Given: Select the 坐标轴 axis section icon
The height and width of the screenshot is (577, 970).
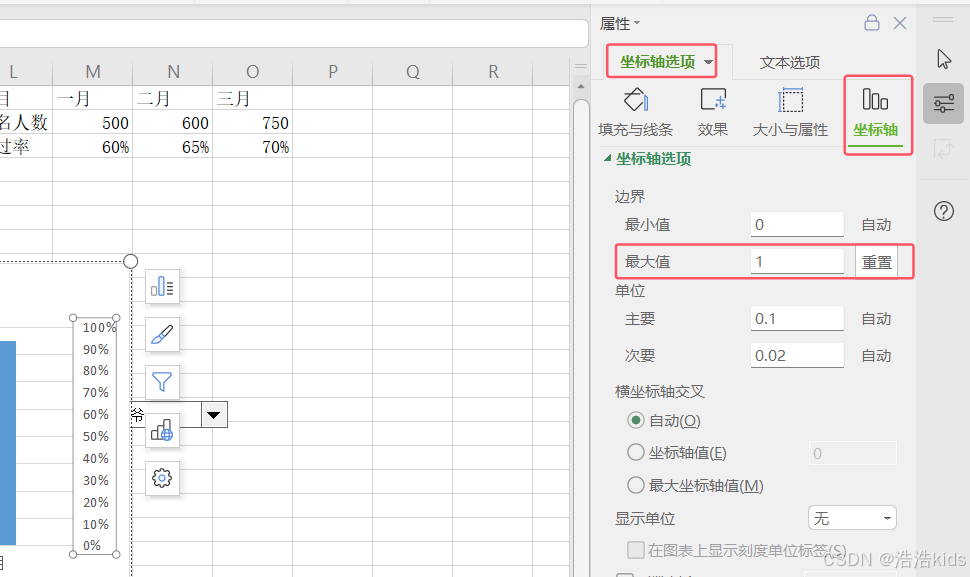Looking at the screenshot, I should point(875,113).
